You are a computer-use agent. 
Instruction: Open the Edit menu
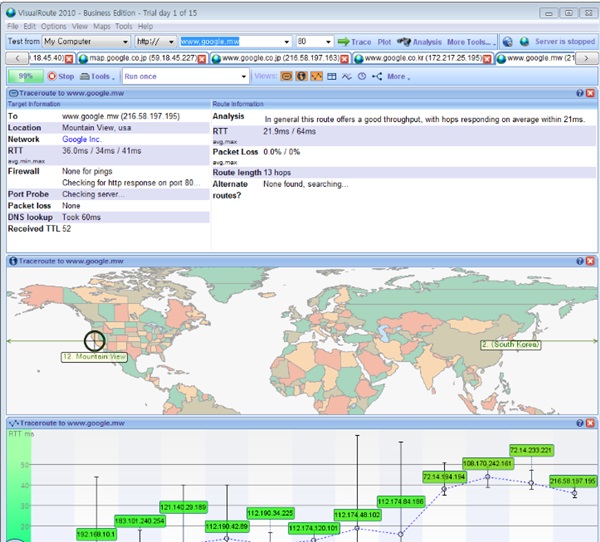pos(29,26)
